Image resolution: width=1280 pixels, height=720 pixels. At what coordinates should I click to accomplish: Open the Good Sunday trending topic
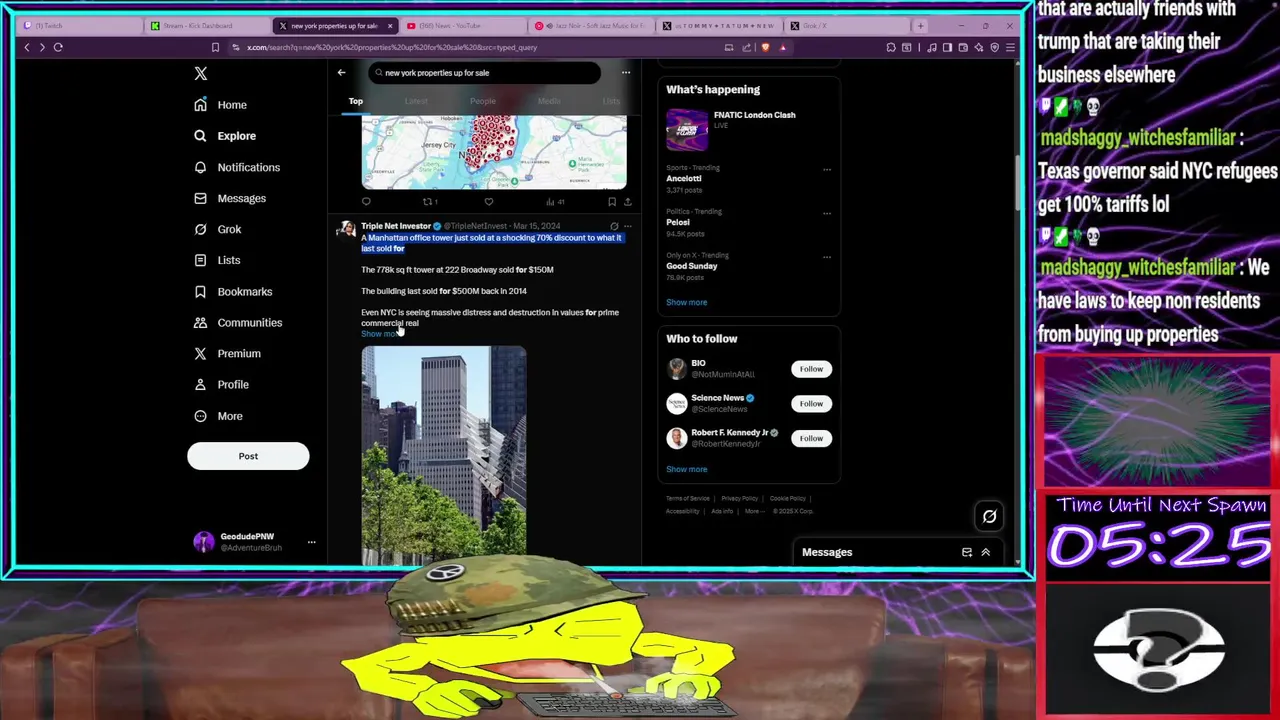click(x=692, y=266)
